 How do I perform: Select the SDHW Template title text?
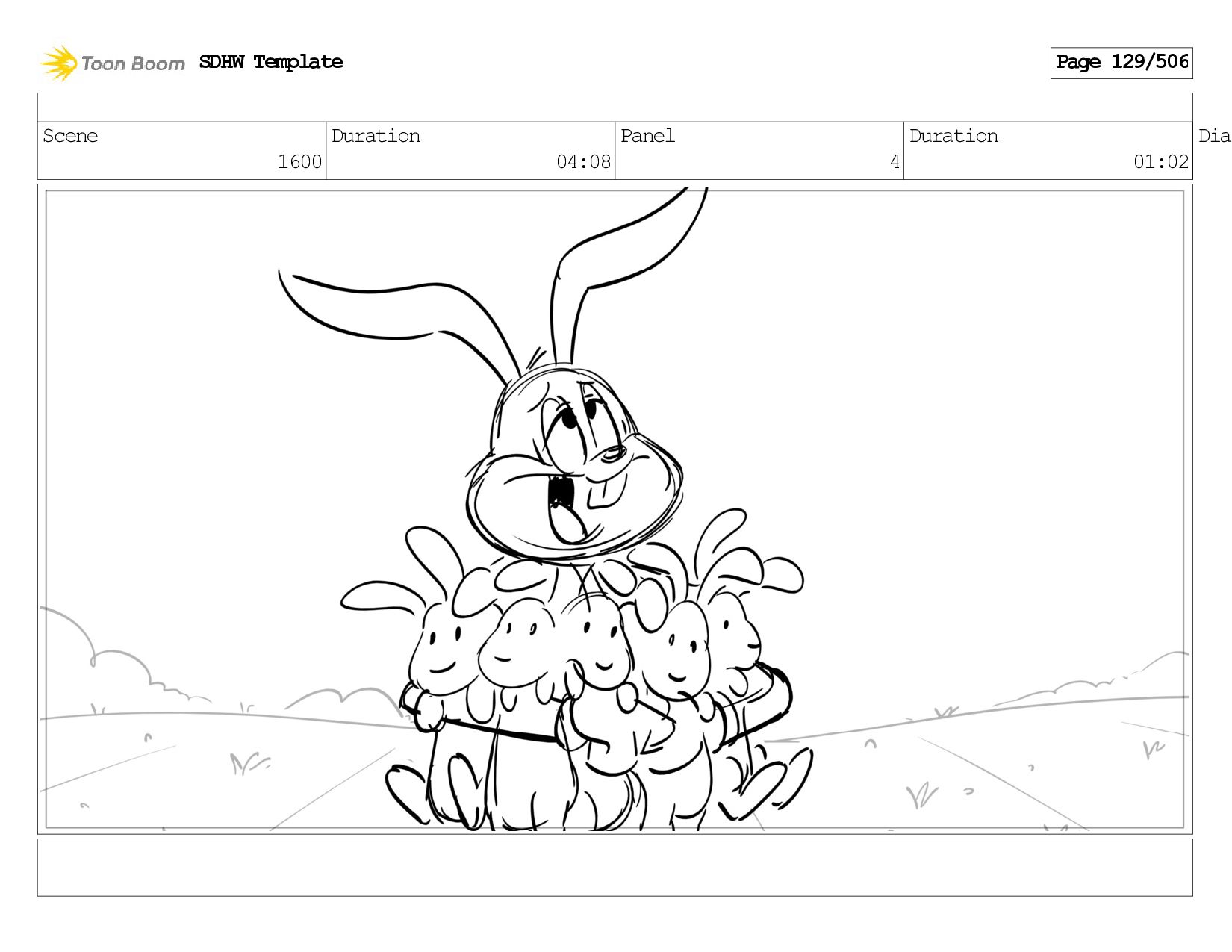(271, 62)
